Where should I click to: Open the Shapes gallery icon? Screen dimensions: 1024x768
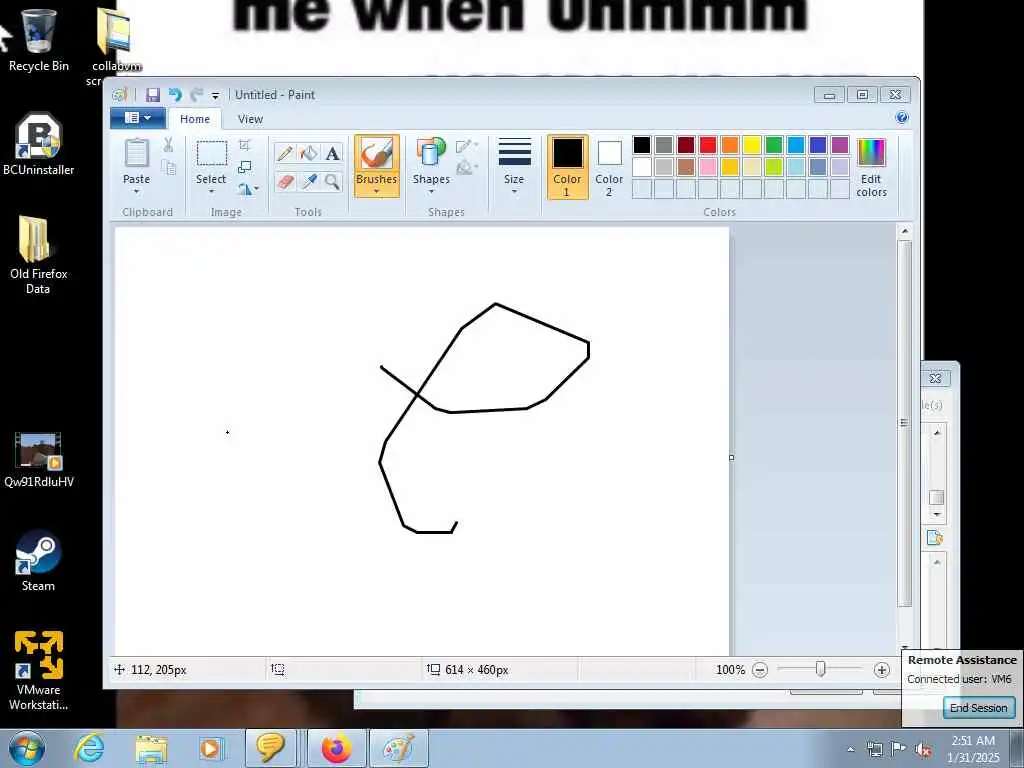pos(431,153)
